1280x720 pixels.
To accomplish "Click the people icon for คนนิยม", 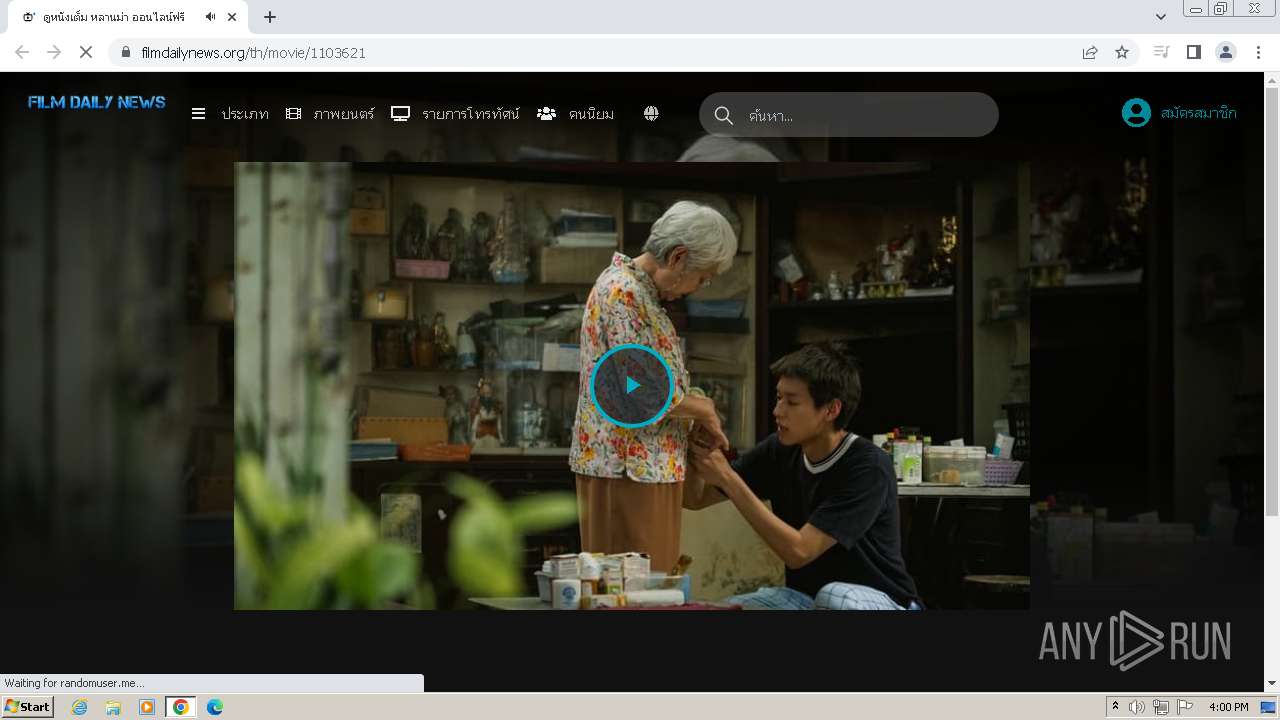I will (546, 114).
